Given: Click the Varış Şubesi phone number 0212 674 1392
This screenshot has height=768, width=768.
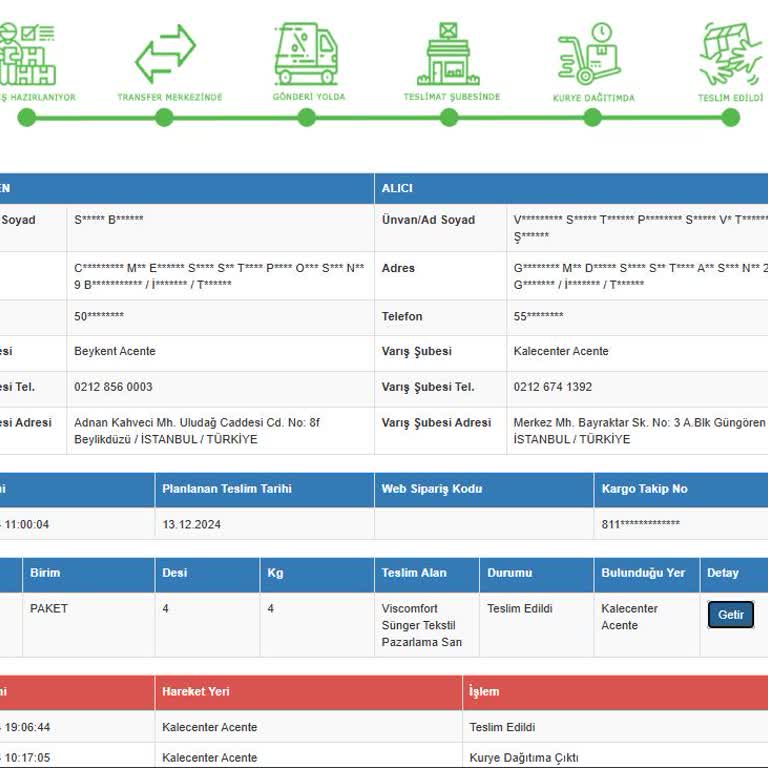Looking at the screenshot, I should (x=552, y=387).
